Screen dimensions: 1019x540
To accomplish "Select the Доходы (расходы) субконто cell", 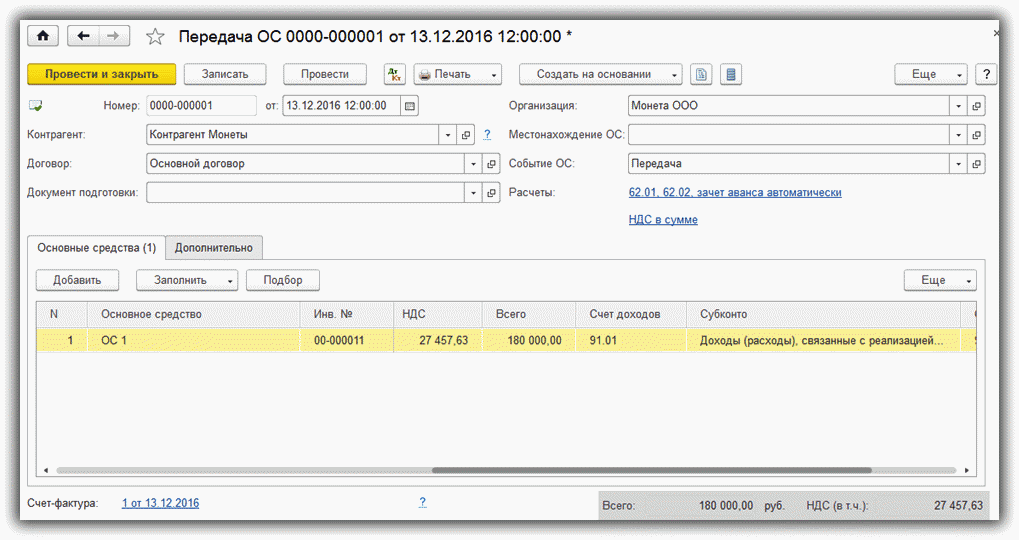I will [x=823, y=341].
